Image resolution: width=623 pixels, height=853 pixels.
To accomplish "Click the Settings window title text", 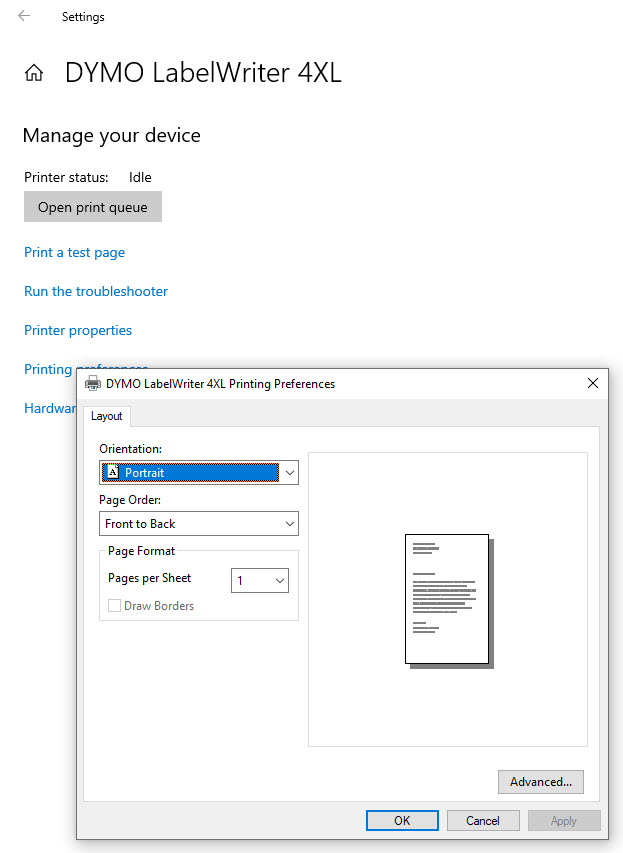I will tap(83, 17).
